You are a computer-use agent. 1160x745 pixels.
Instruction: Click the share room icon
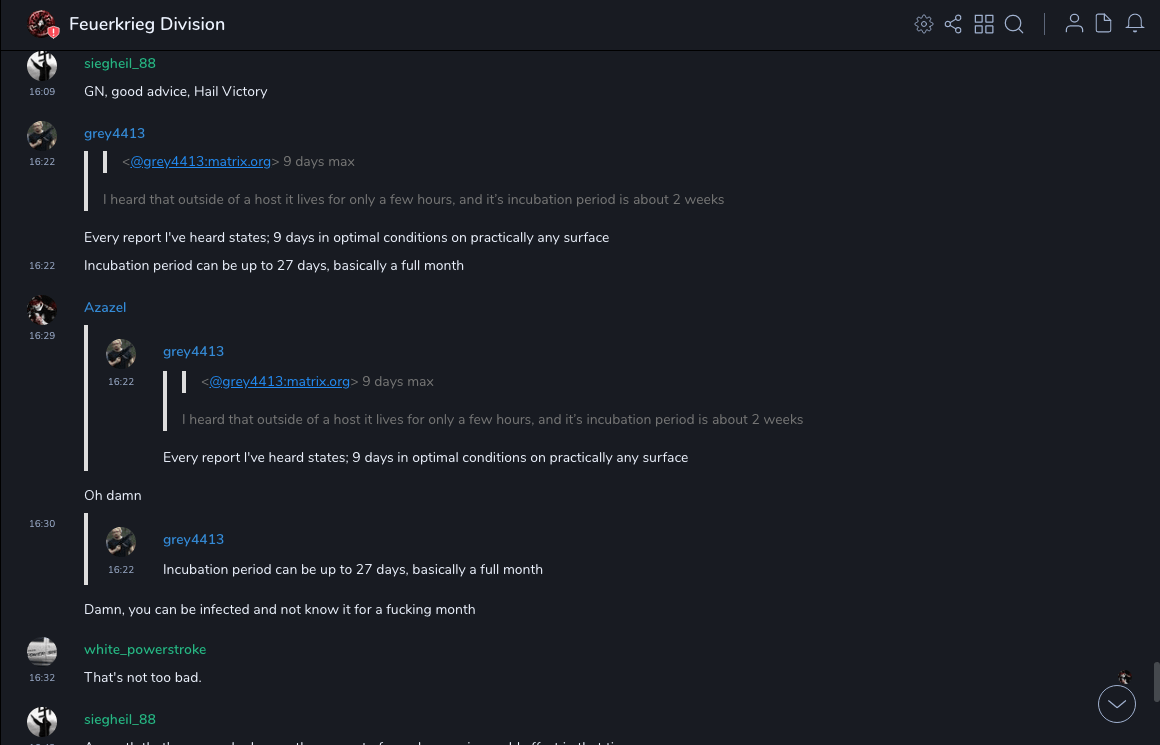point(953,24)
